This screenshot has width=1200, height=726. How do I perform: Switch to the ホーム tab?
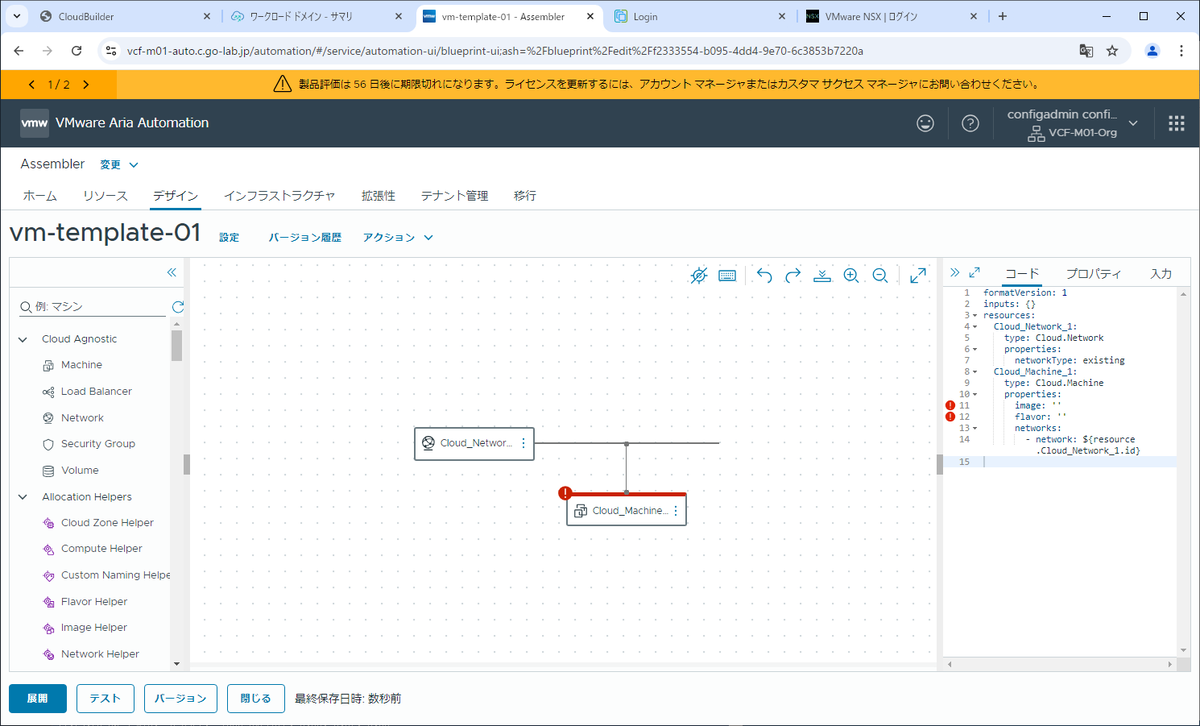pos(40,196)
